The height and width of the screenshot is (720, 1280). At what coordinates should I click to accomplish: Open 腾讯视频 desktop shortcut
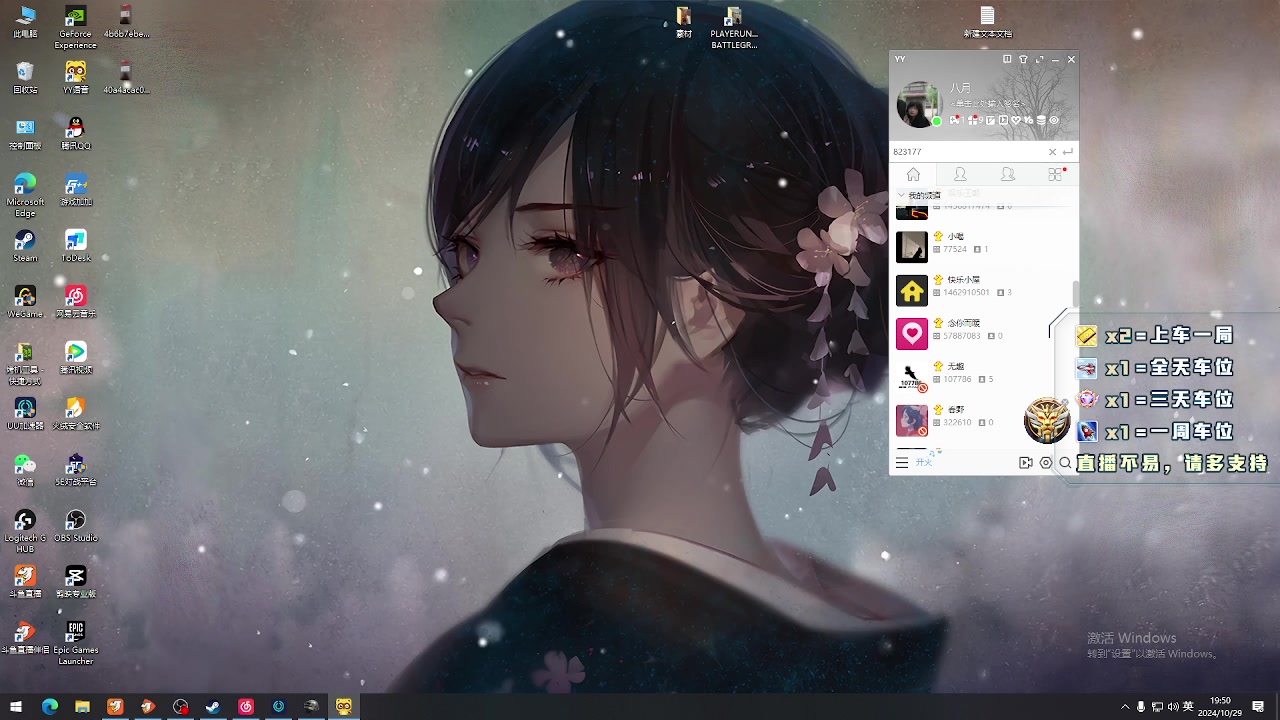(x=75, y=357)
